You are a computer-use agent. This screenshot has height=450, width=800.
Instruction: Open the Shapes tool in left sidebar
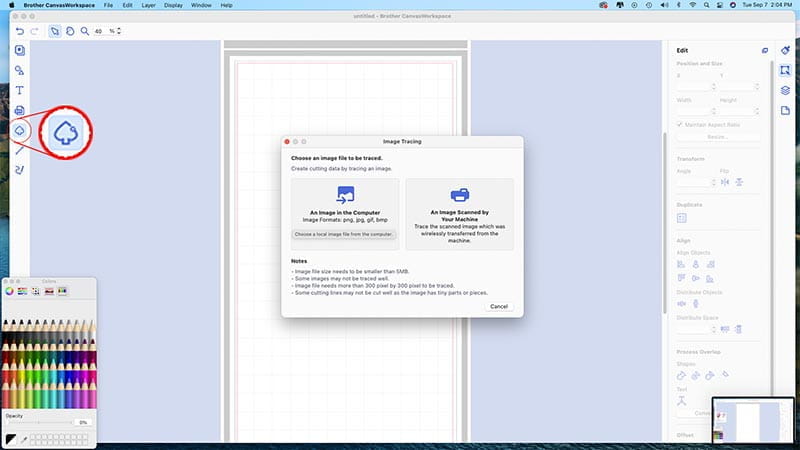(x=19, y=70)
